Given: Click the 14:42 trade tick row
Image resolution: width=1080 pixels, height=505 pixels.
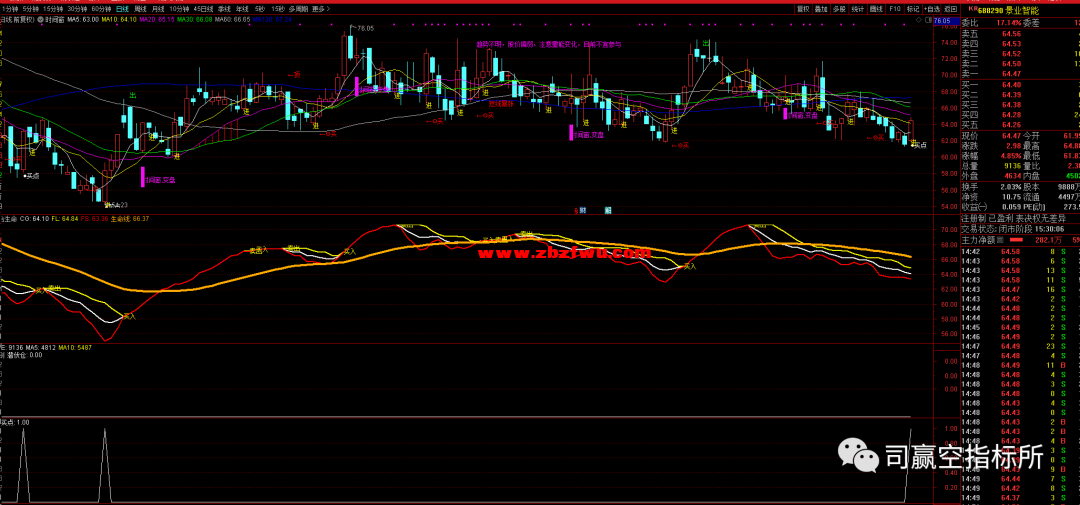Looking at the screenshot, I should pyautogui.click(x=1019, y=251).
